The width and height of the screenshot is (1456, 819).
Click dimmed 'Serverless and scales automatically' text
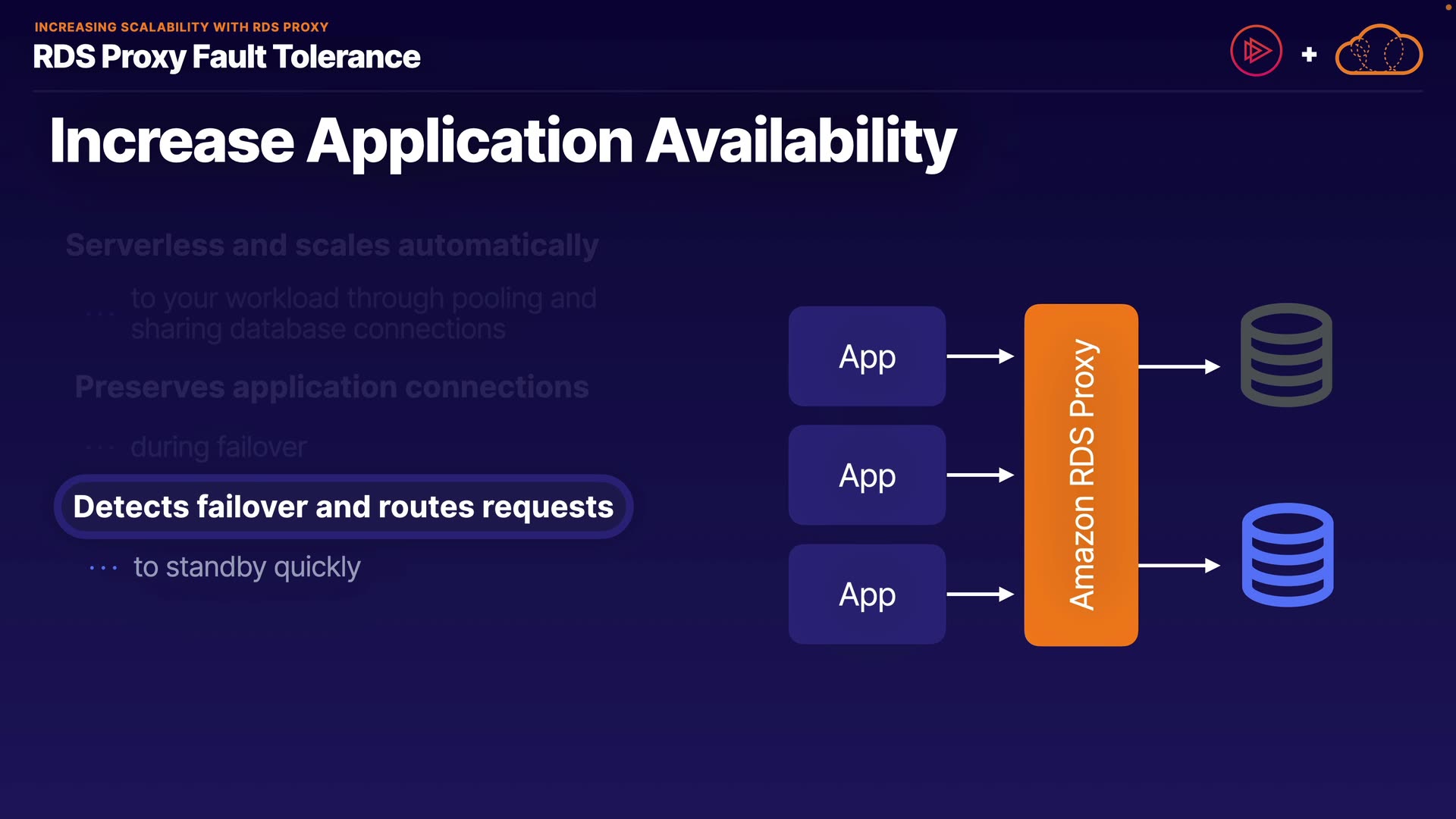coord(331,246)
